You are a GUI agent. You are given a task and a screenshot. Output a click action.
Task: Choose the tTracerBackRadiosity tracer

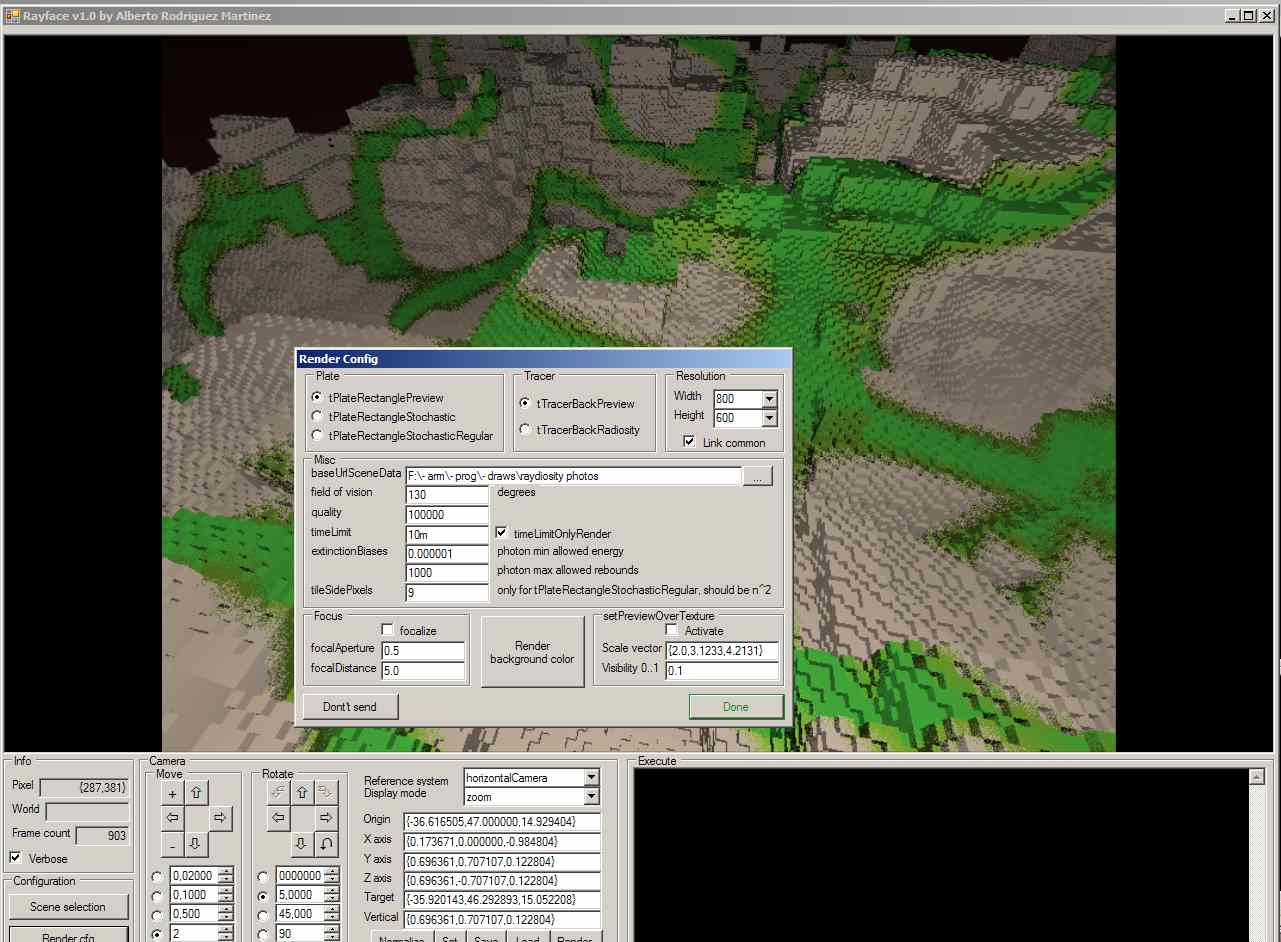[525, 430]
